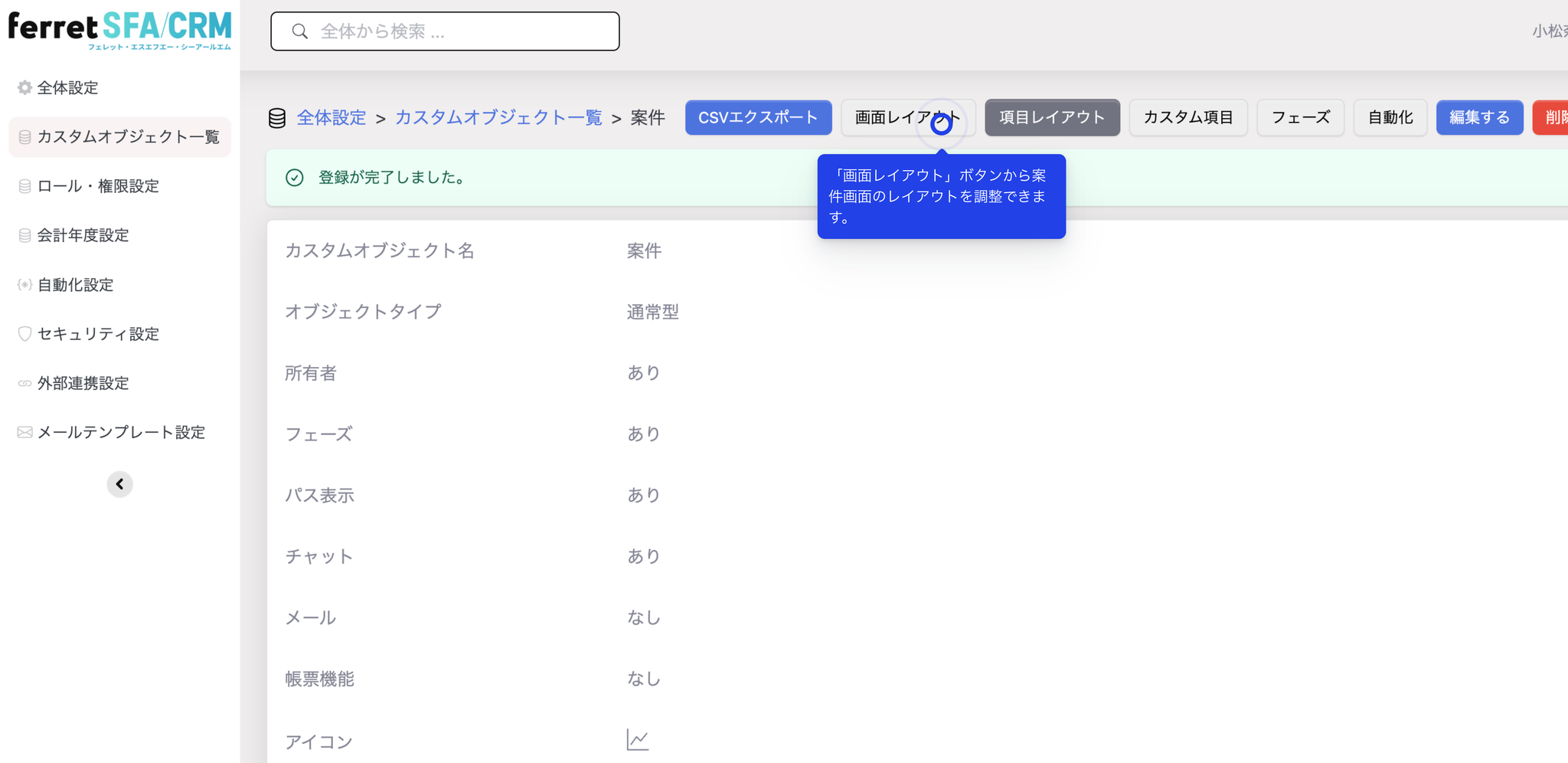Click the 編集する button

pos(1479,117)
